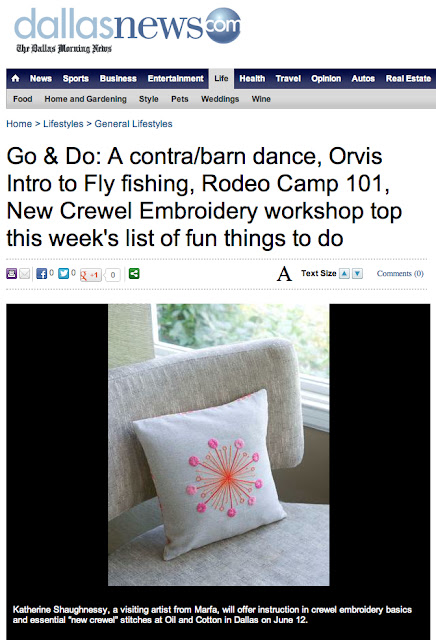Go to Real Estate section

[x=408, y=78]
